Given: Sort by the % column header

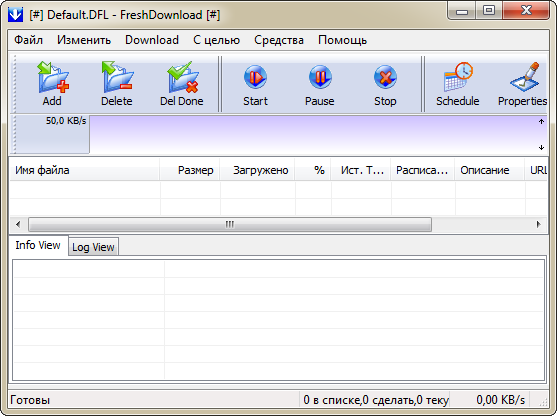Looking at the screenshot, I should [x=313, y=170].
